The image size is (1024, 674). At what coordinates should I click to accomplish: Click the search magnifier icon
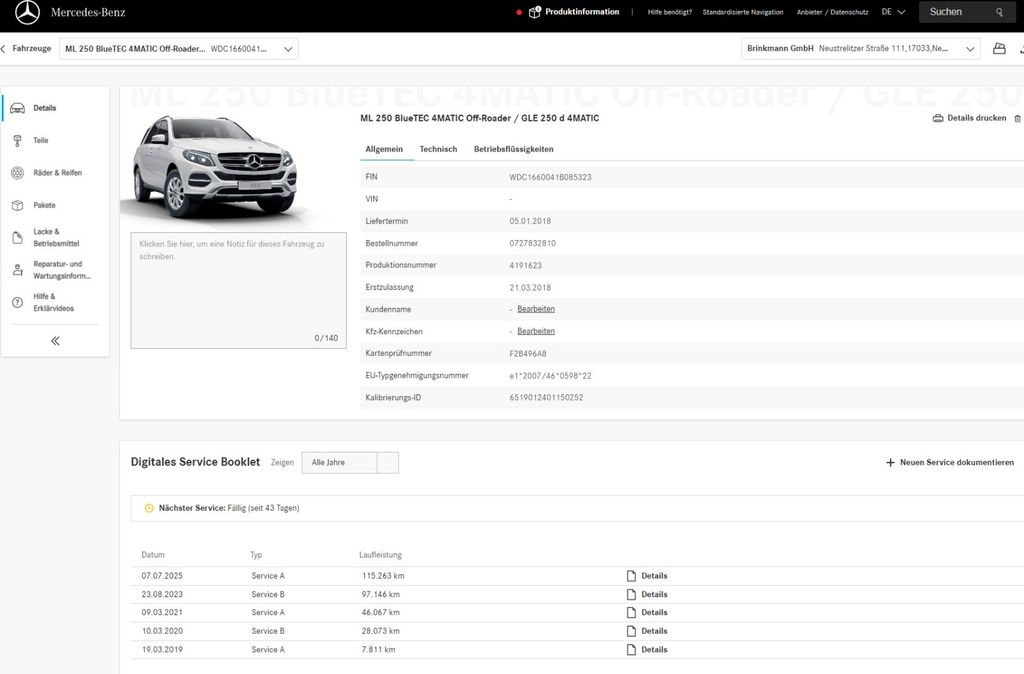999,12
